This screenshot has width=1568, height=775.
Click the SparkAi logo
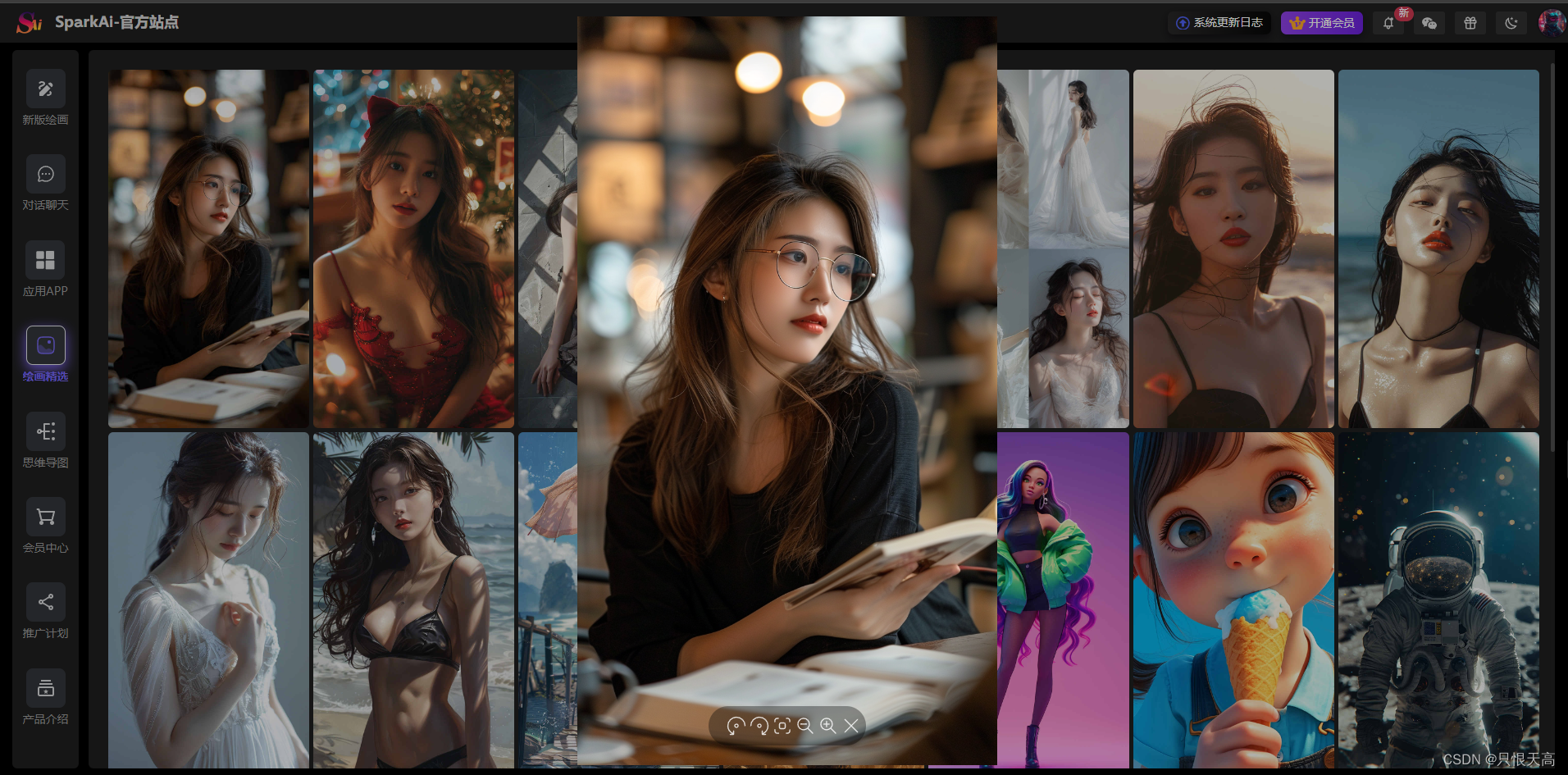click(29, 23)
